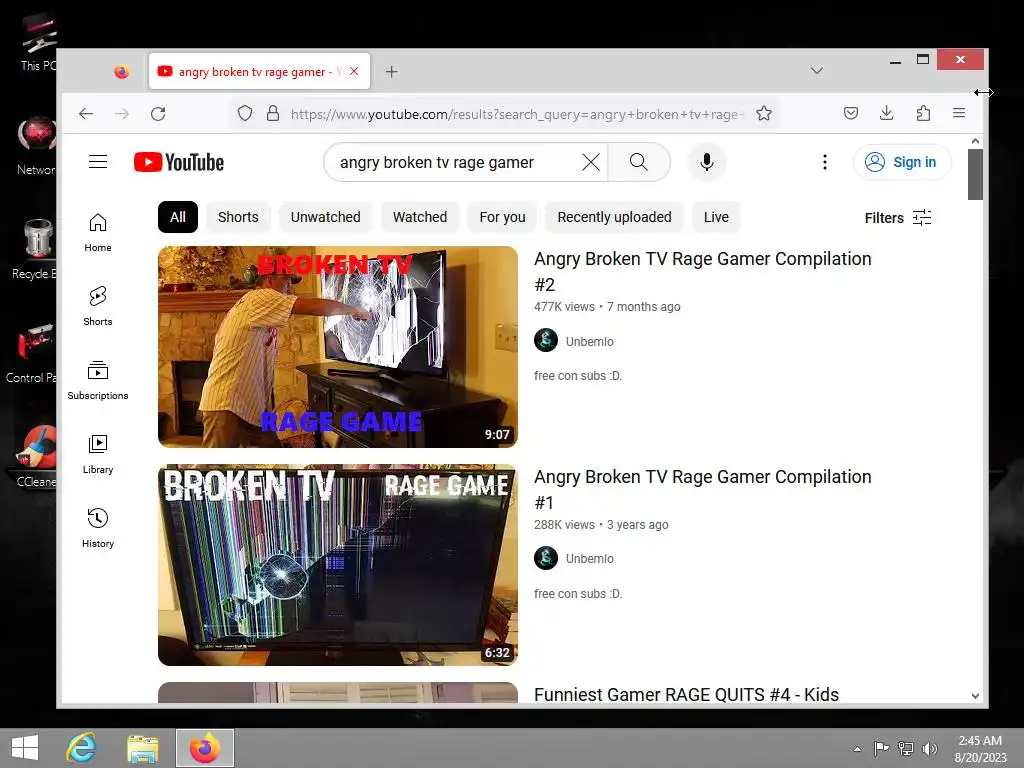This screenshot has width=1024, height=768.
Task: Click the vertical scrollbar thumb
Action: pyautogui.click(x=975, y=174)
